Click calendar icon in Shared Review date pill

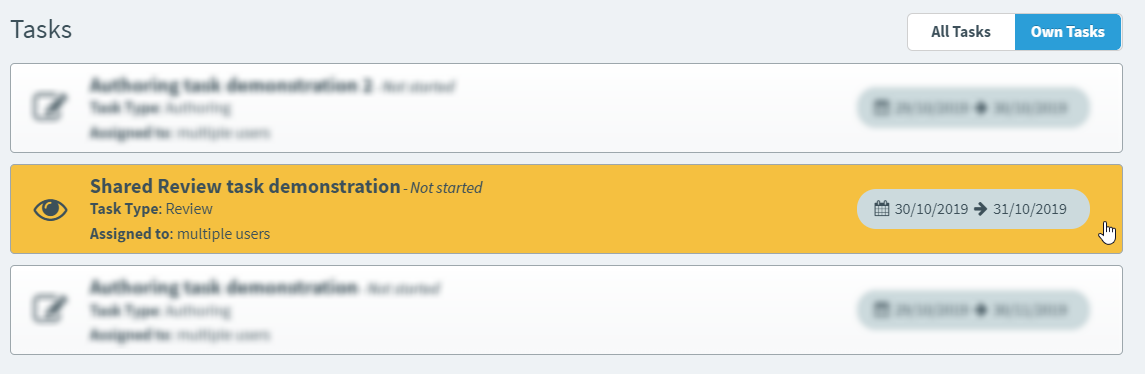881,209
